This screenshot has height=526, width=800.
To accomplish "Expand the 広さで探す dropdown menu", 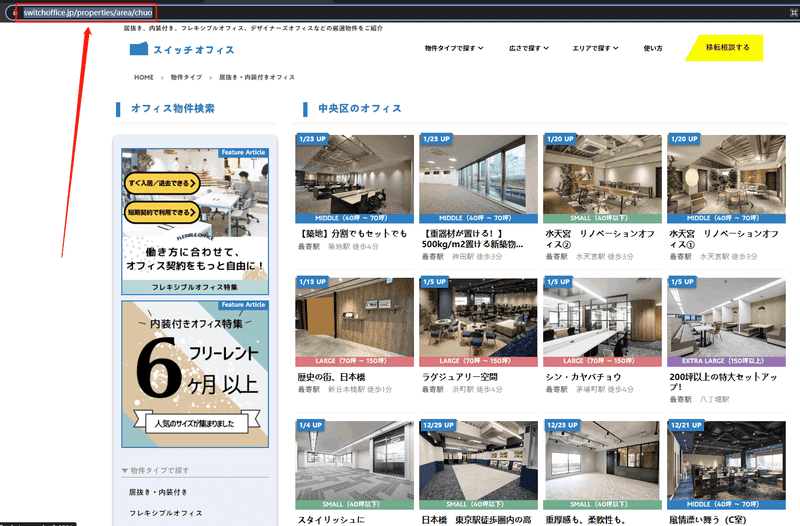I will (x=529, y=48).
